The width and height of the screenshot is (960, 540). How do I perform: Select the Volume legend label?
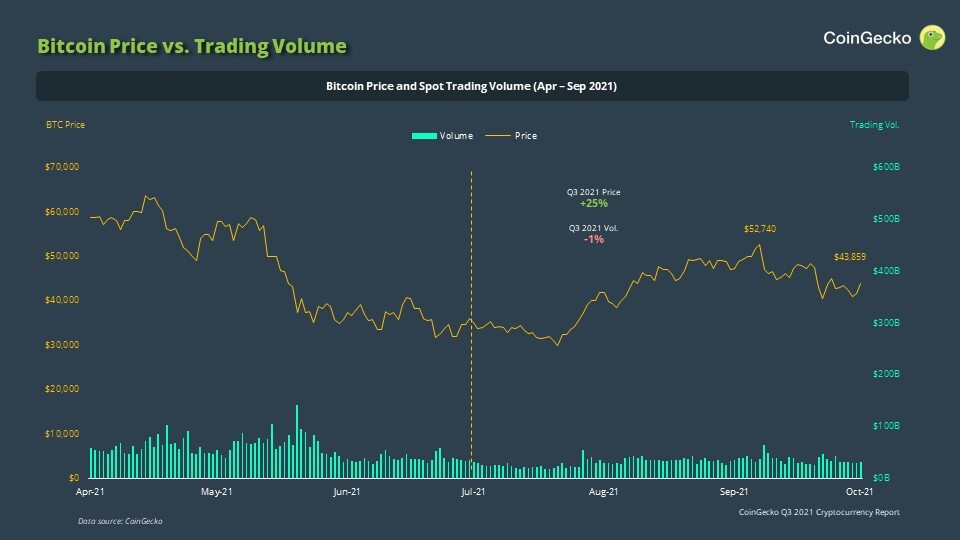click(x=456, y=136)
